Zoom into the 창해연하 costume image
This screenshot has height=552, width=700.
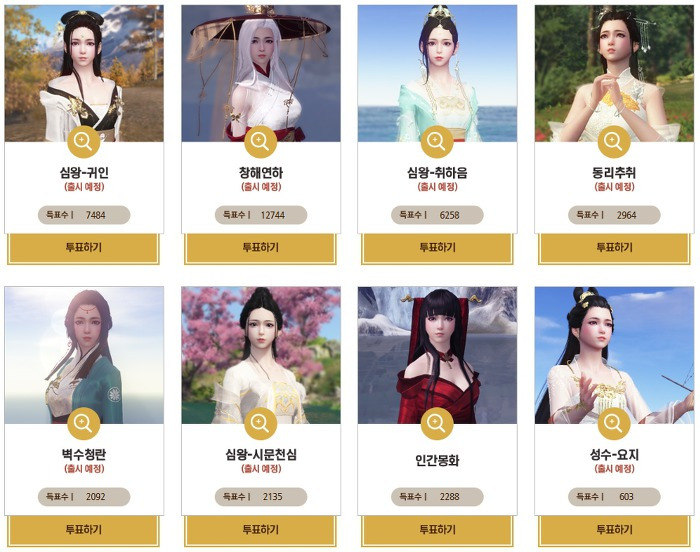260,142
